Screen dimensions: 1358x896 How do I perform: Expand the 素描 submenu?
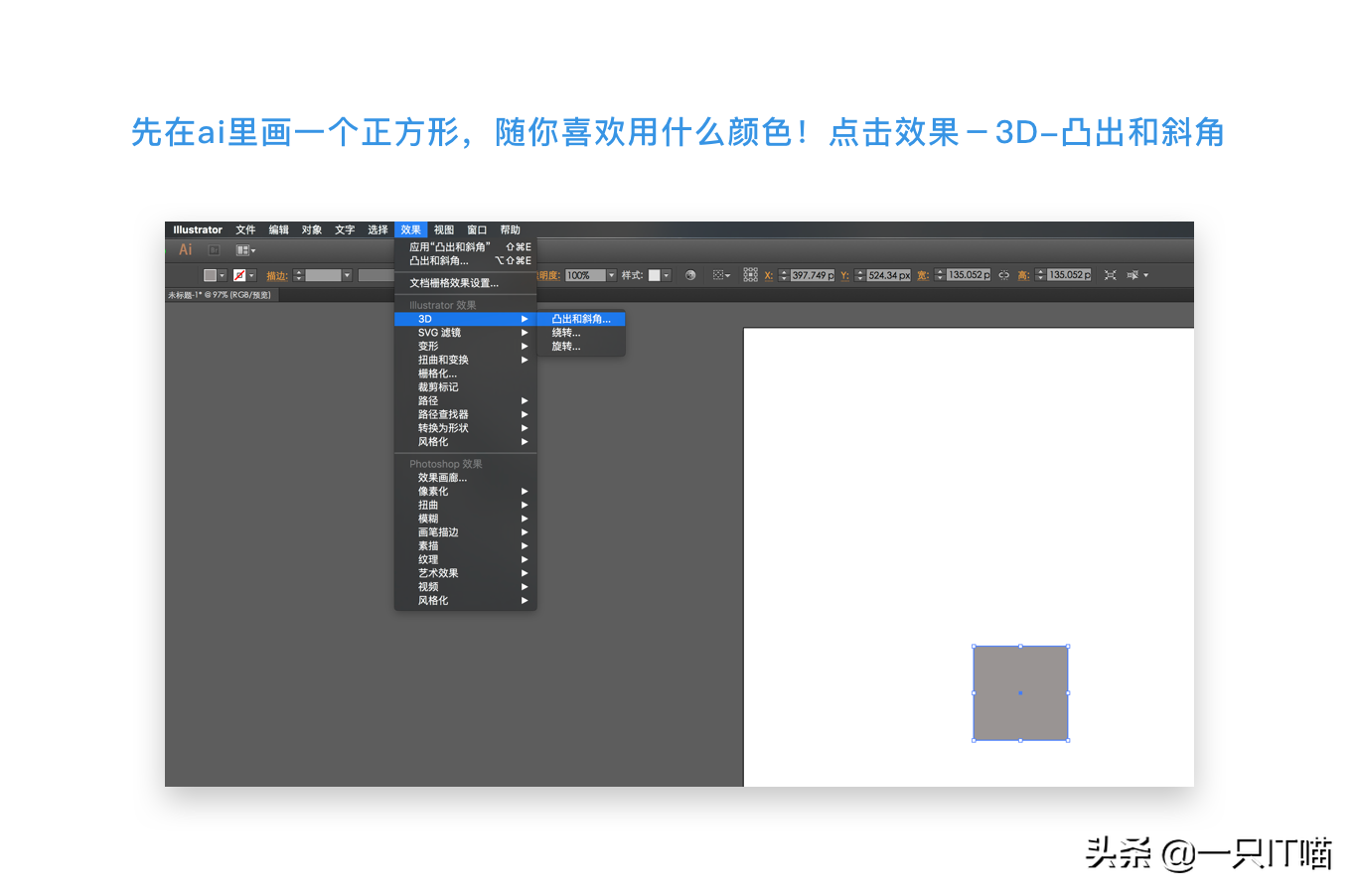click(x=466, y=546)
